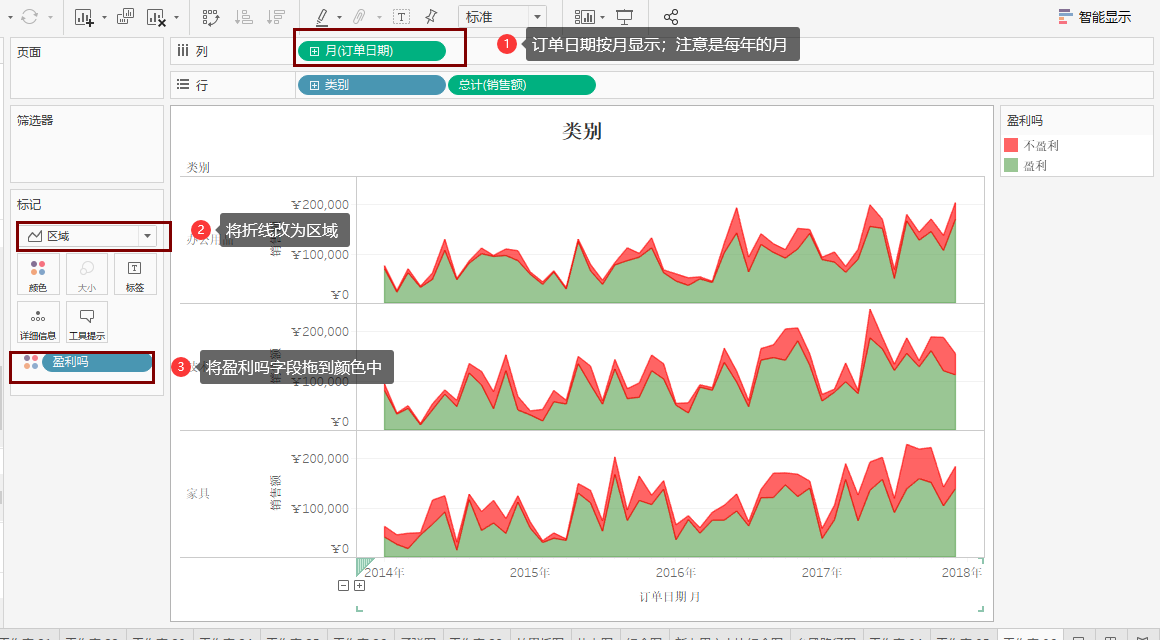The image size is (1160, 640).
Task: Click the 2016年 axis label
Action: click(x=675, y=572)
